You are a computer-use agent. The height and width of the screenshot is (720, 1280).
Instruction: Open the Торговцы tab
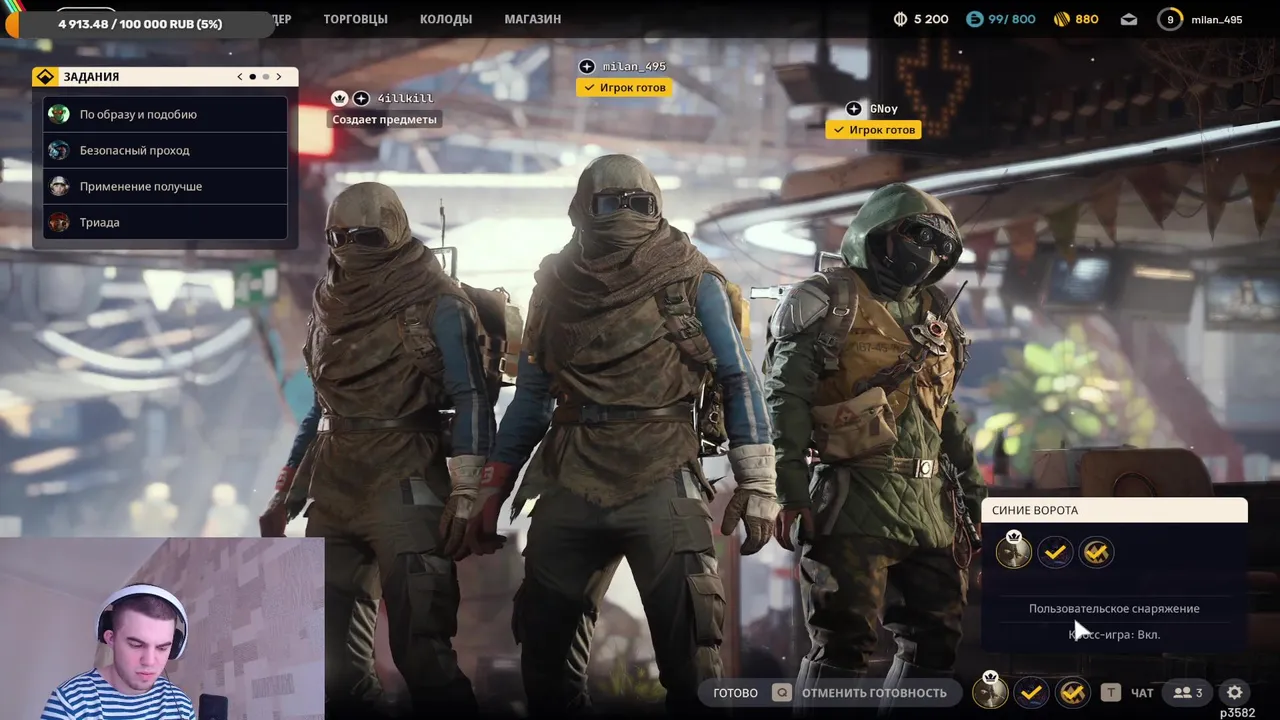coord(355,19)
